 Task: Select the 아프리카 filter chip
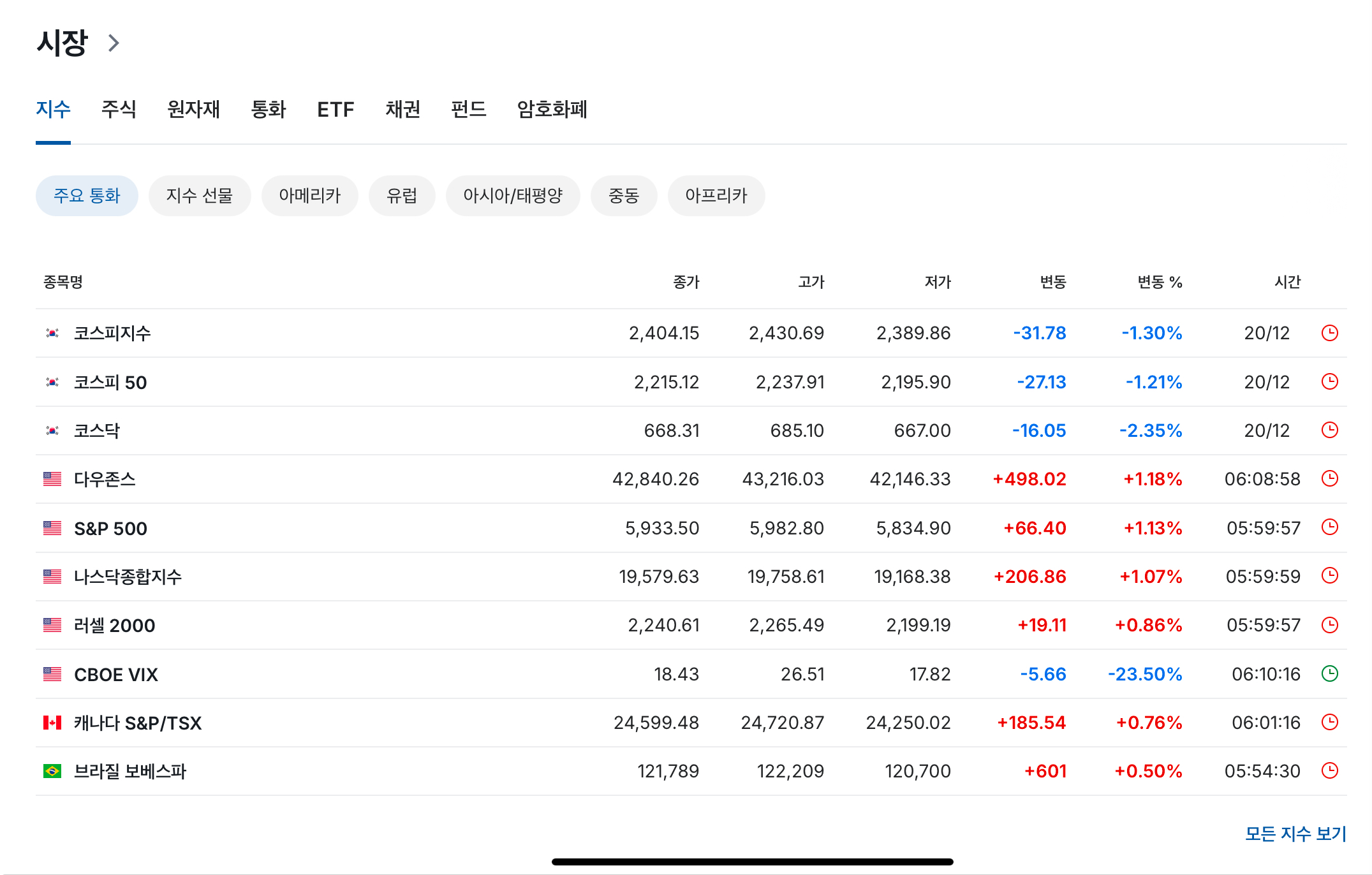coord(716,196)
